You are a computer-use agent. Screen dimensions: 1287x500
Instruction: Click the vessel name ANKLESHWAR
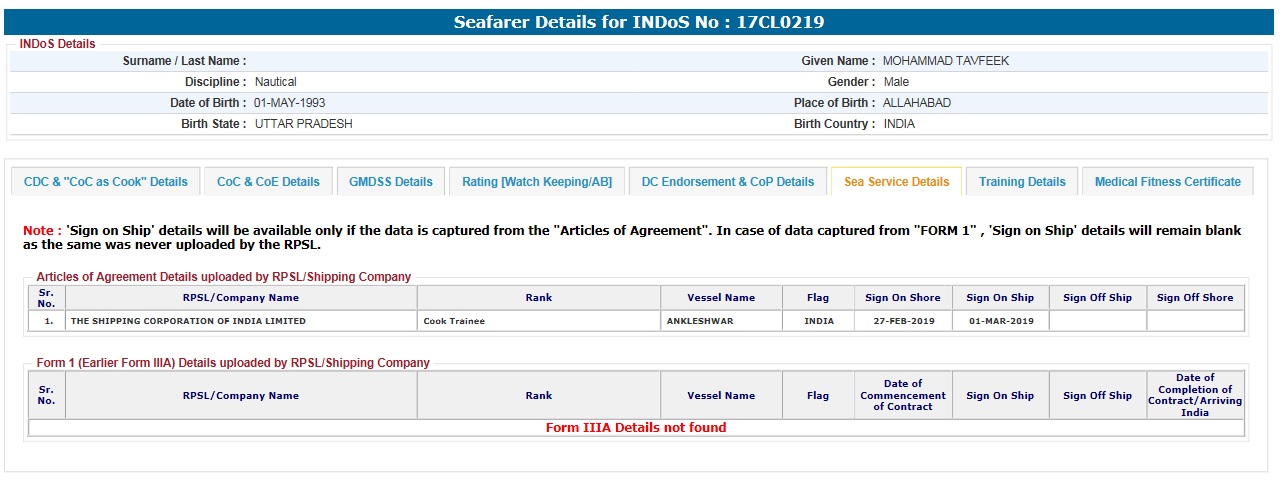[x=699, y=321]
